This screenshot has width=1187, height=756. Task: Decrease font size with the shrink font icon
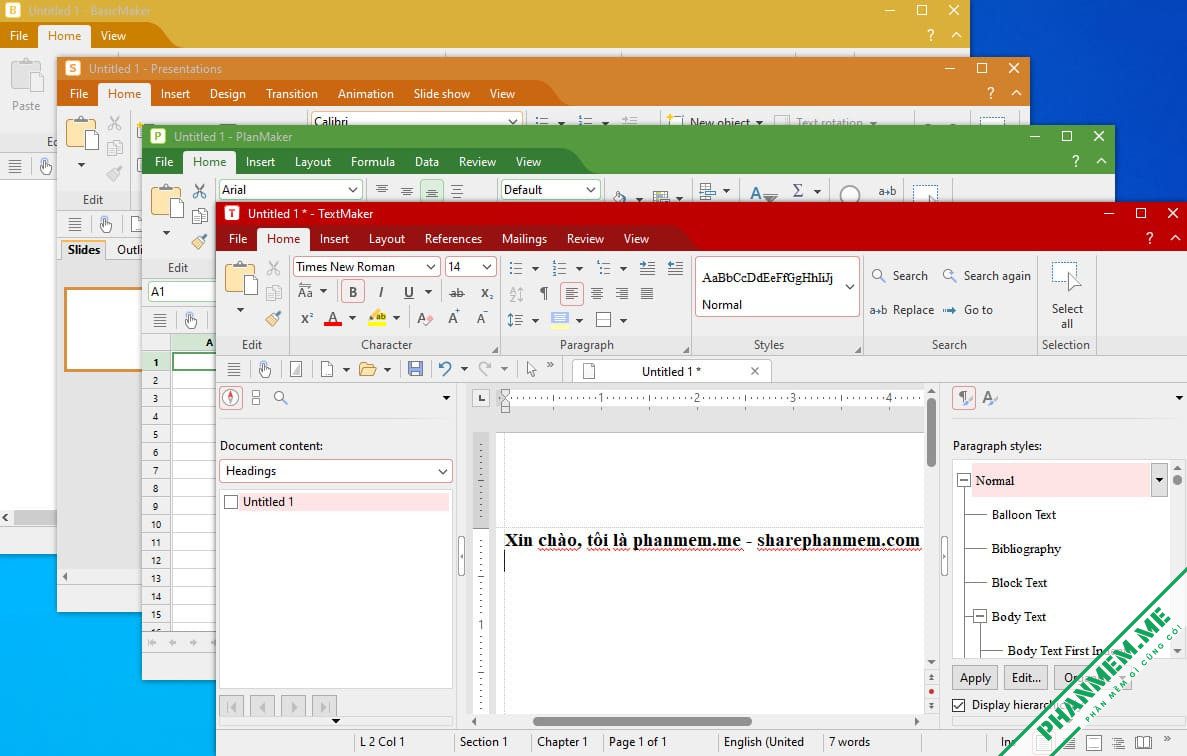pos(481,319)
